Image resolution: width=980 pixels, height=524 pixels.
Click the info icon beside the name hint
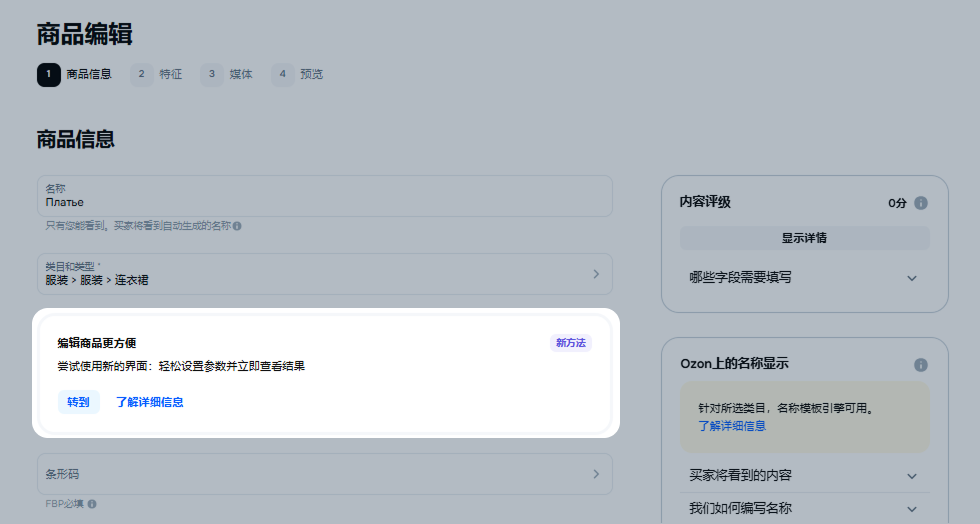(237, 226)
